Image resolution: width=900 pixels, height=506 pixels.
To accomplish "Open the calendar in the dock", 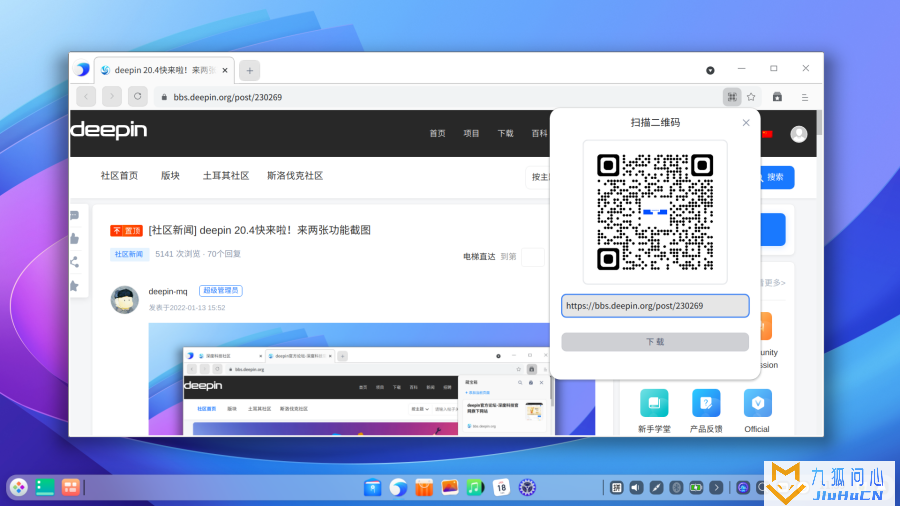I will coord(501,488).
